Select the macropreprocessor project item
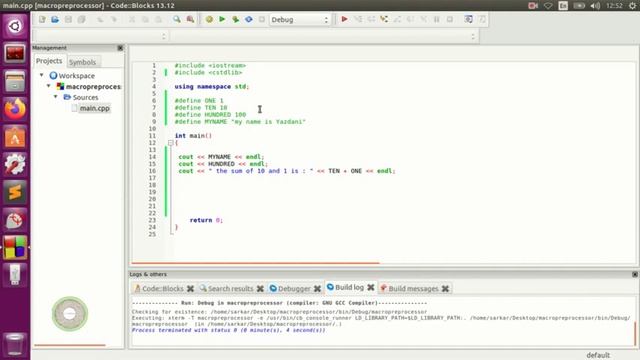Viewport: 640px width, 360px height. pos(93,87)
